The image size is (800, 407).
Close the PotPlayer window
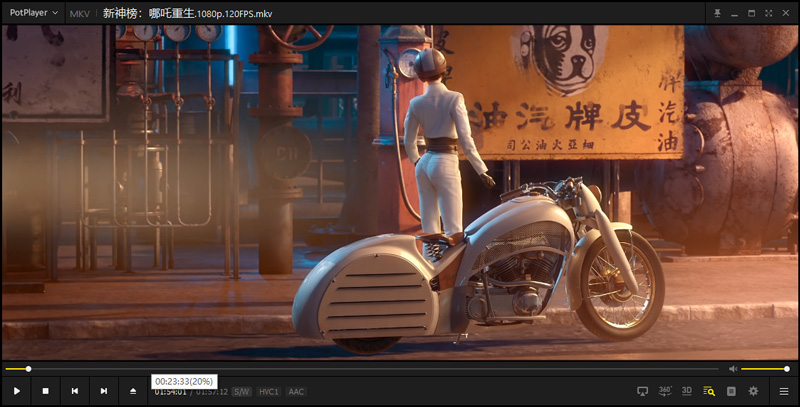point(786,13)
